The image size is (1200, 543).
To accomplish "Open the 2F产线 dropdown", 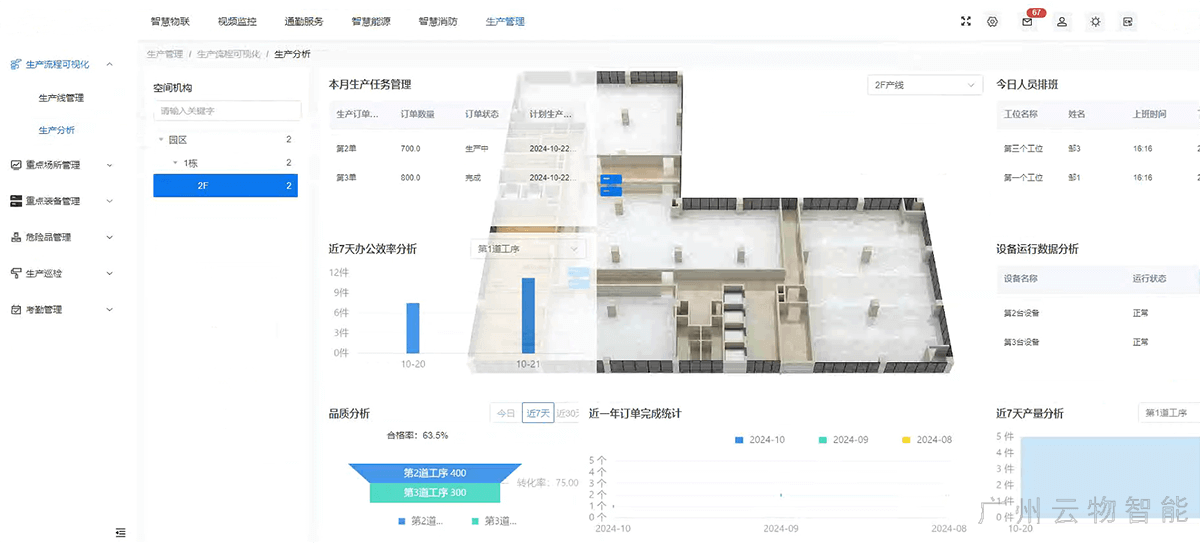I will (x=925, y=85).
